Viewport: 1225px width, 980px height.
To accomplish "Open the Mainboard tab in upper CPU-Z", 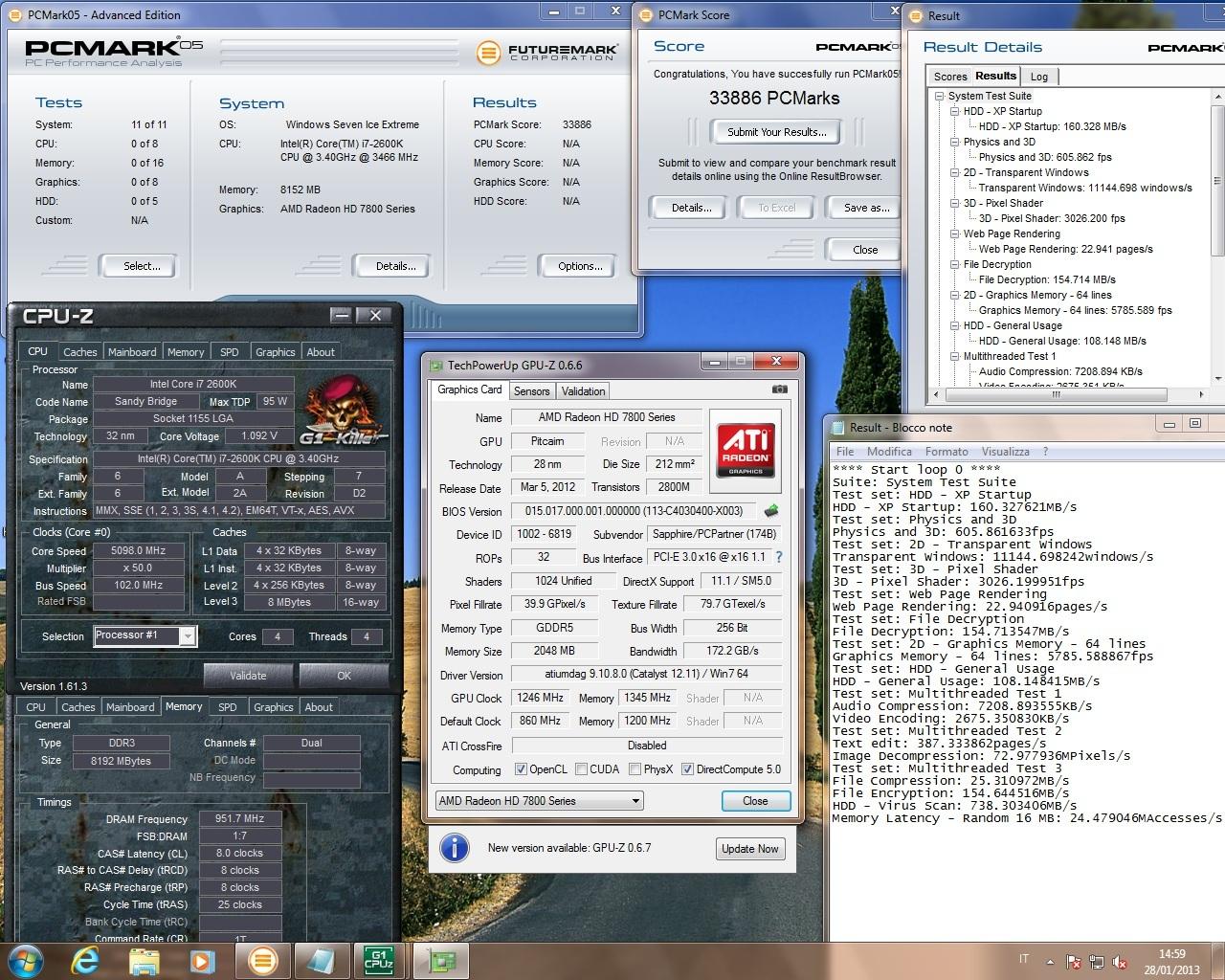I will 132,352.
